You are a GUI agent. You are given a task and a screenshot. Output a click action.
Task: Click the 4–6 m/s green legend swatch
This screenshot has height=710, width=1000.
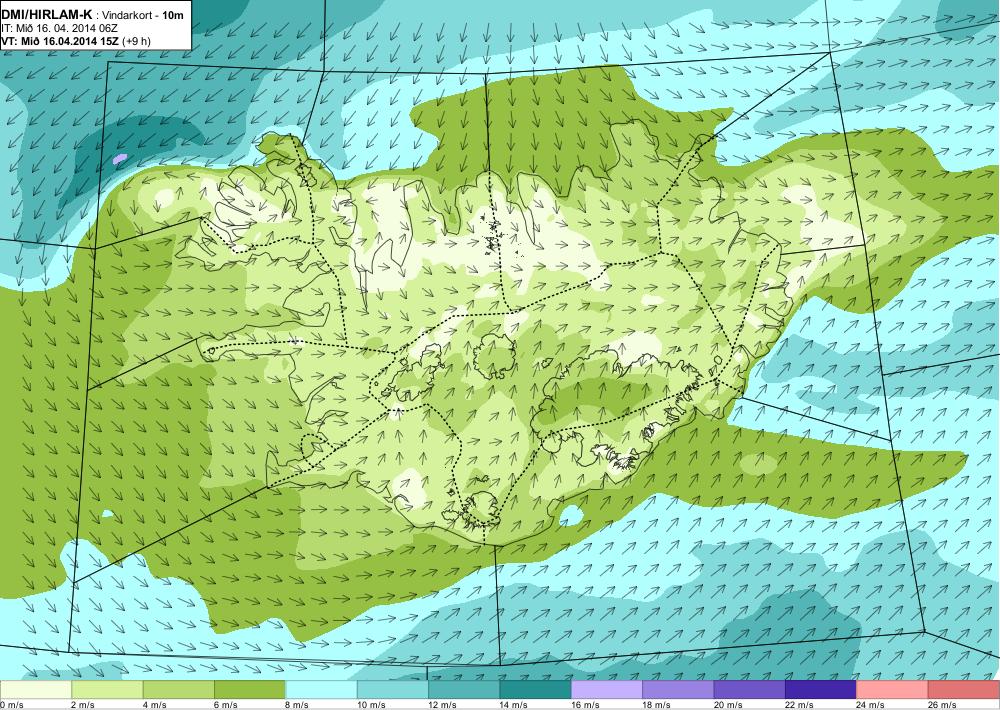tap(179, 690)
